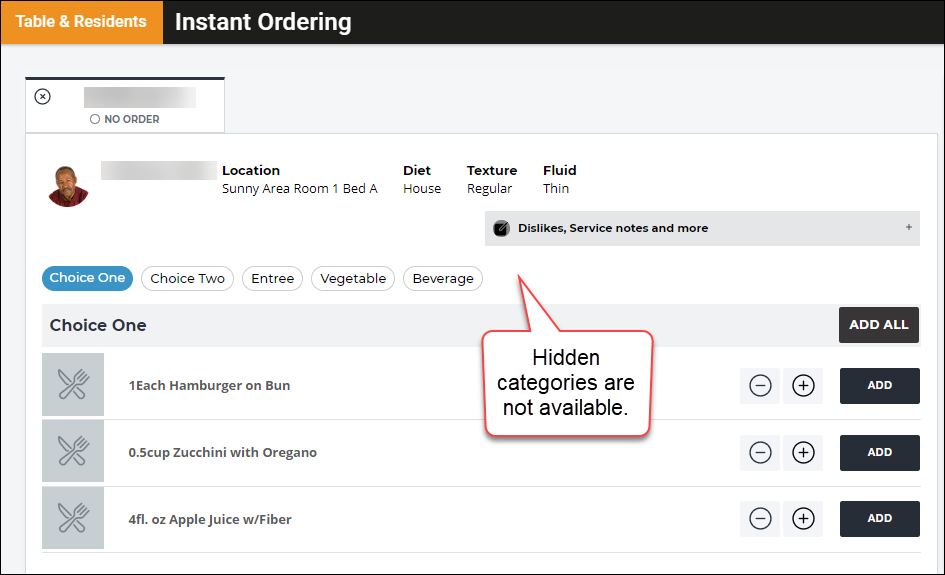Decrease quantity of Zucchini with Oregano
Viewport: 945px width, 575px height.
[x=760, y=453]
